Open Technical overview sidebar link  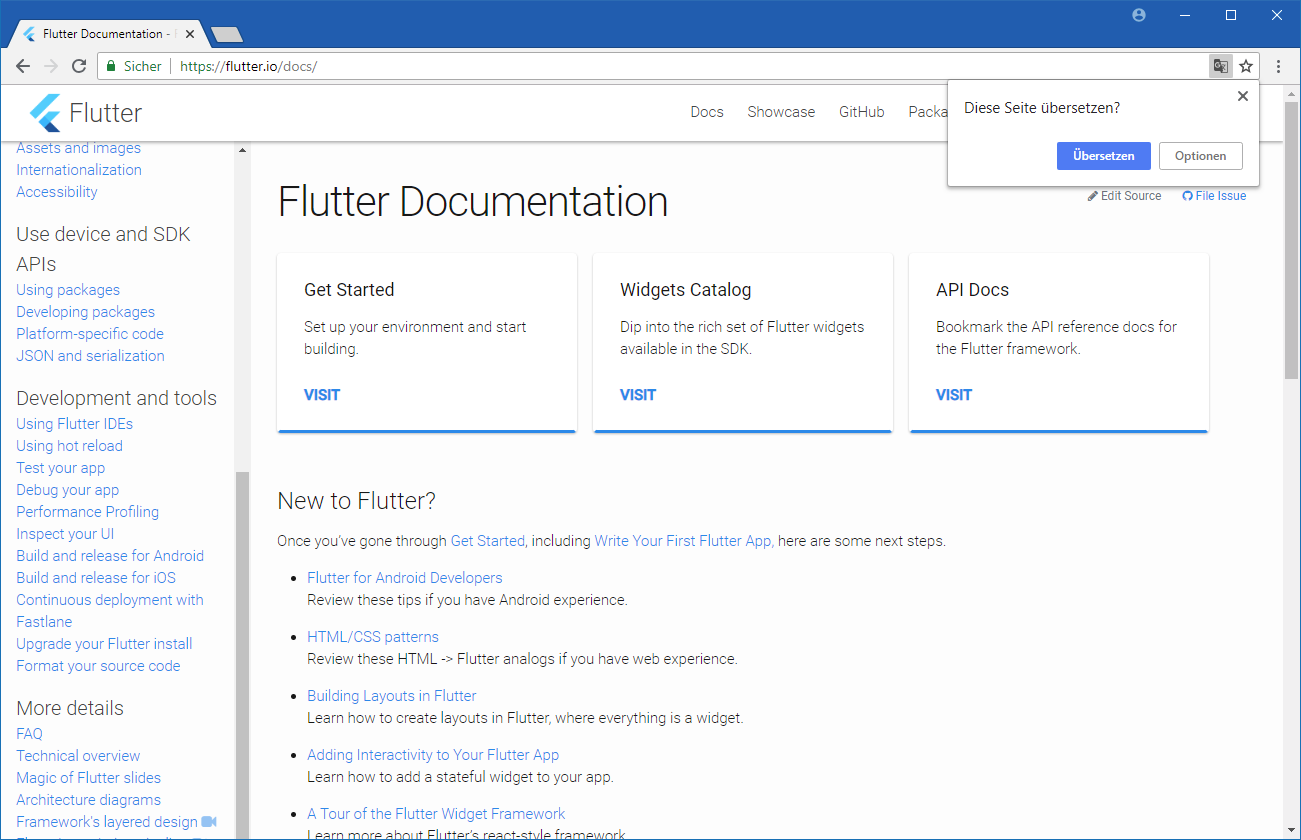[x=78, y=756]
